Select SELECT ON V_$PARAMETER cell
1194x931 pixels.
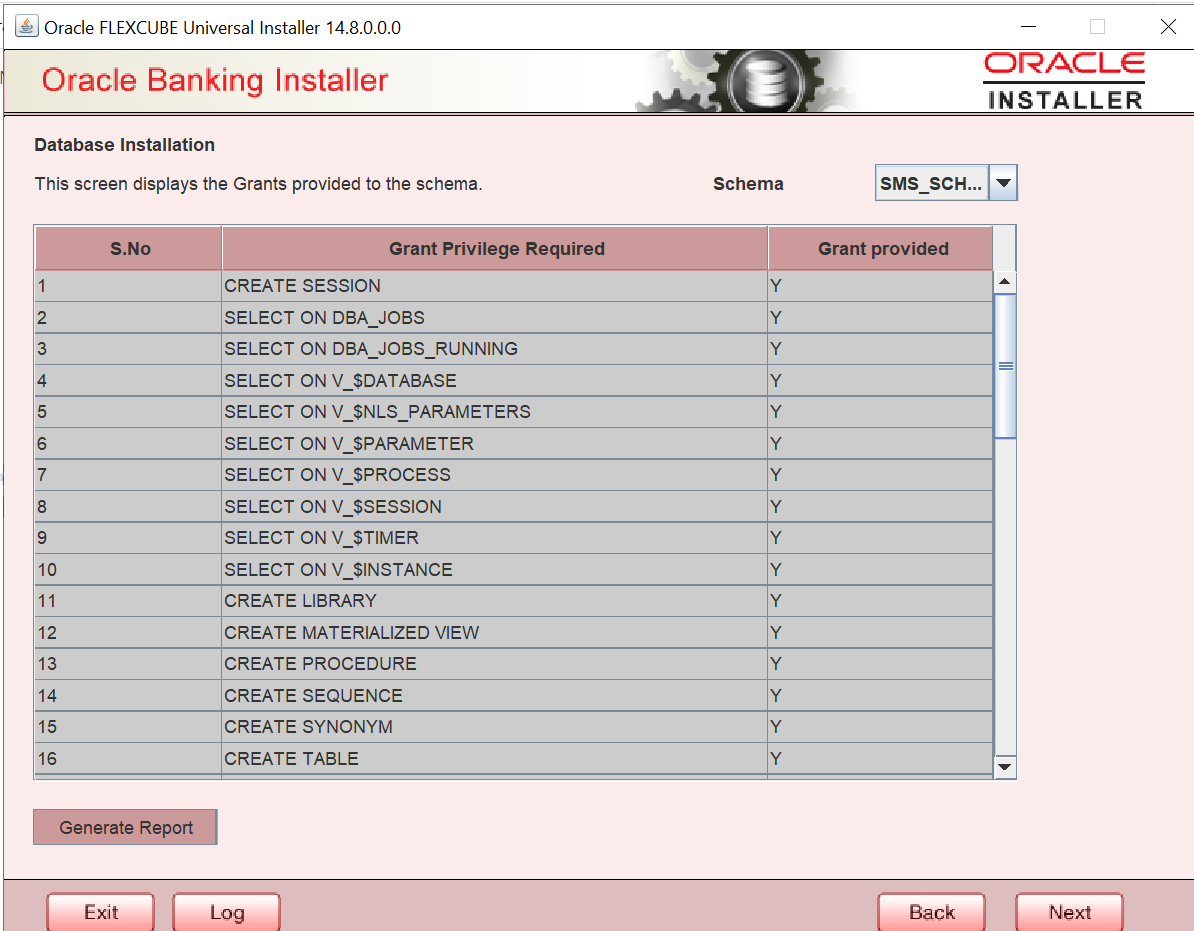tap(495, 443)
